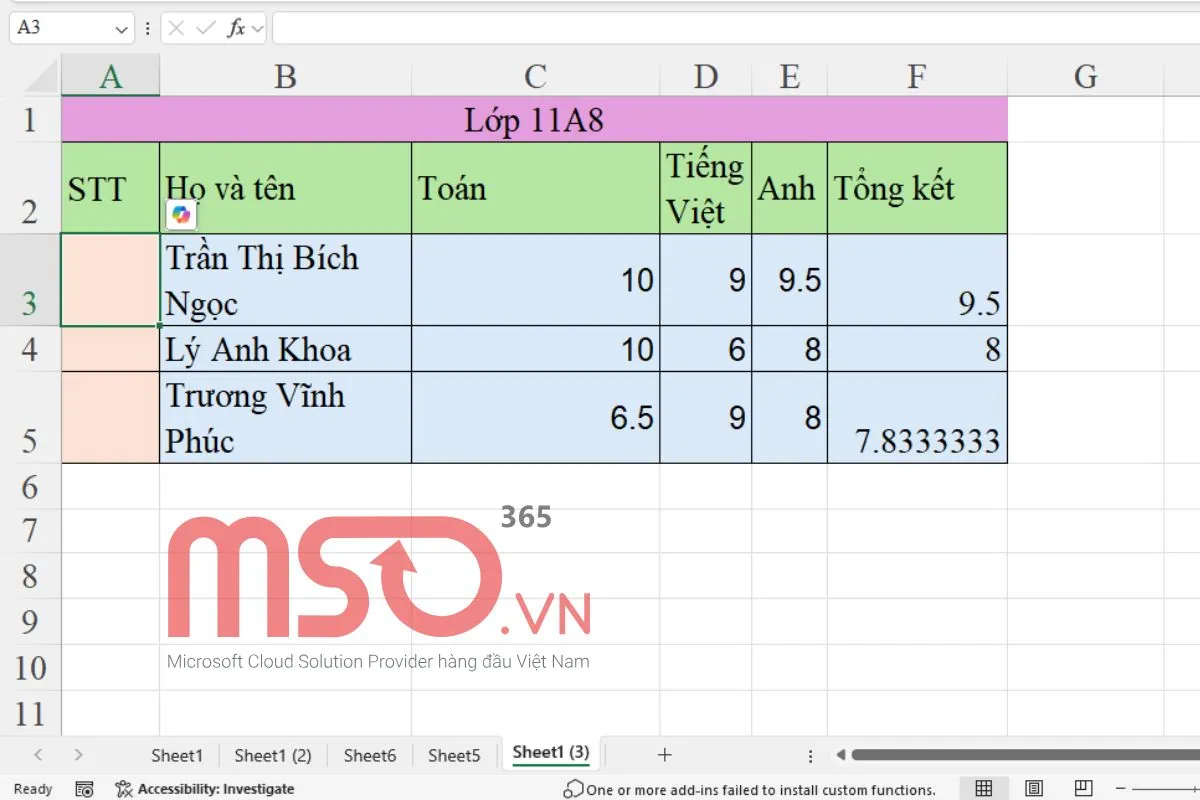This screenshot has width=1200, height=800.
Task: Click the Cancel (X) icon in formula bar
Action: coord(177,28)
